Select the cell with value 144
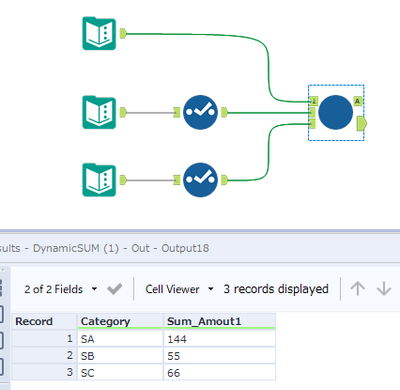The width and height of the screenshot is (400, 390). pyautogui.click(x=220, y=339)
